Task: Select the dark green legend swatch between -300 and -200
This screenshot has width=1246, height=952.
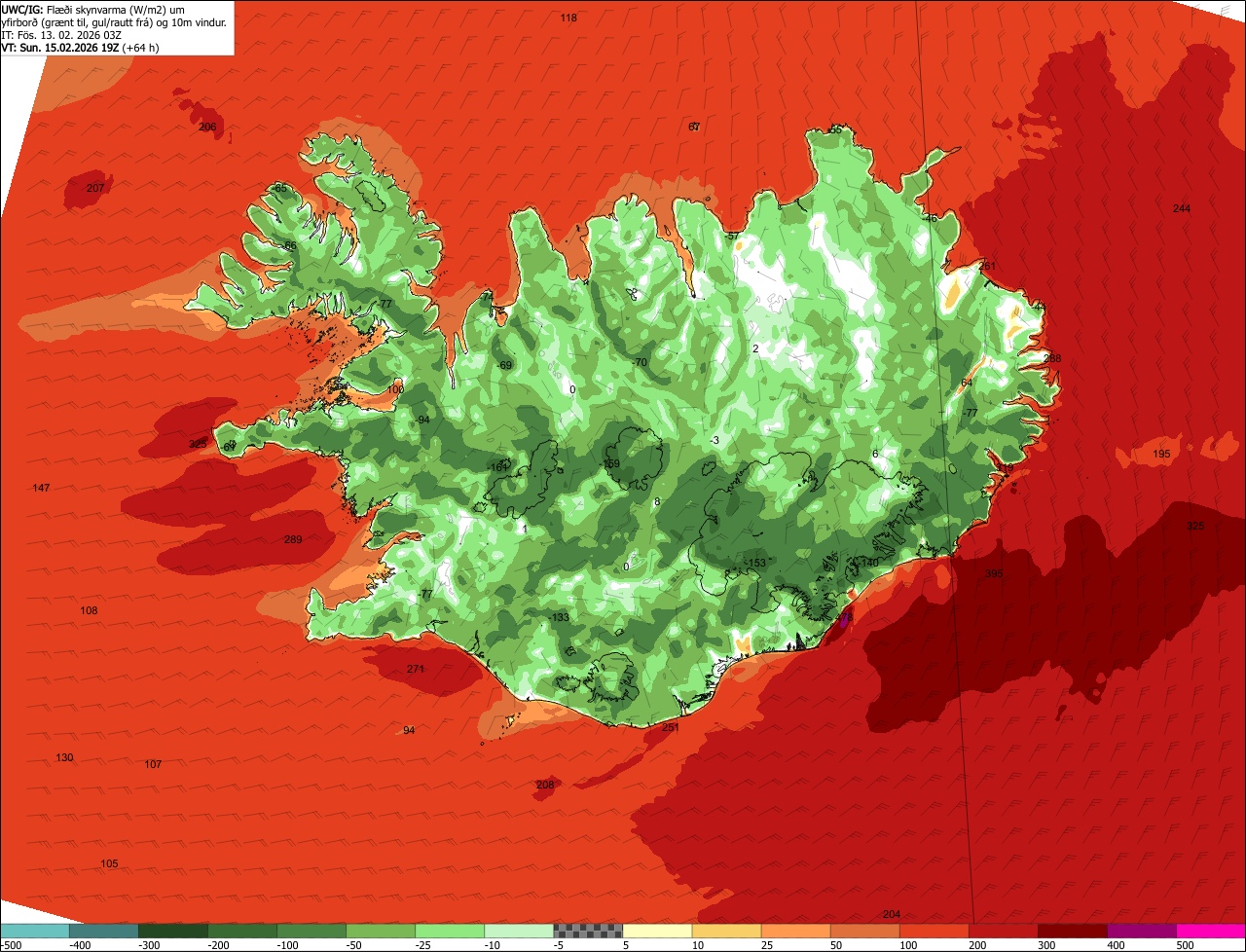Action: pos(173,931)
